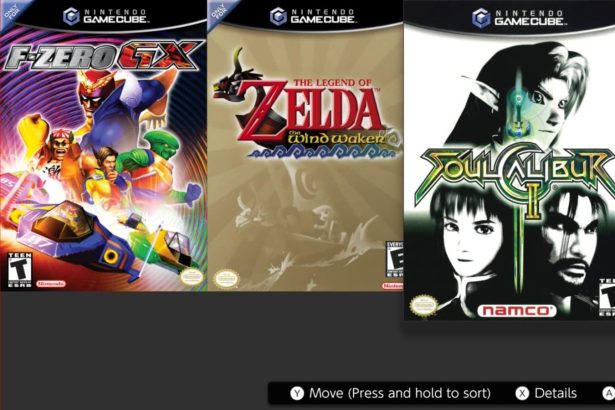Screen dimensions: 615x410
Task: Click the Teen ESRB rating on F-Zero GX
Action: coord(19,270)
